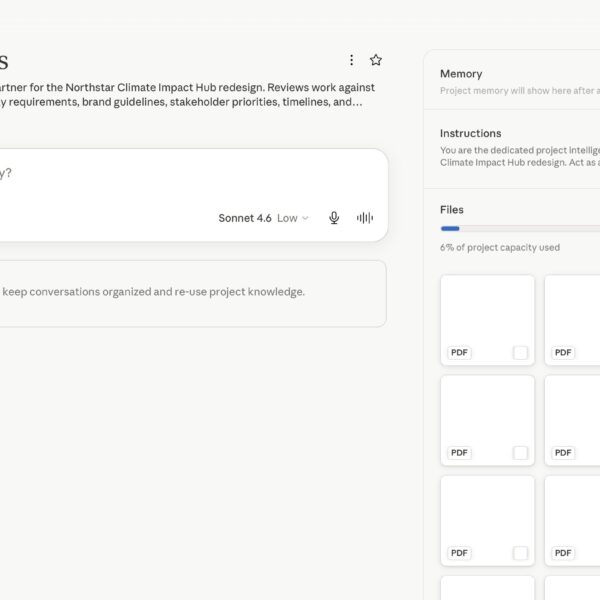Open the project three-dot options menu
This screenshot has width=600, height=600.
pyautogui.click(x=351, y=60)
